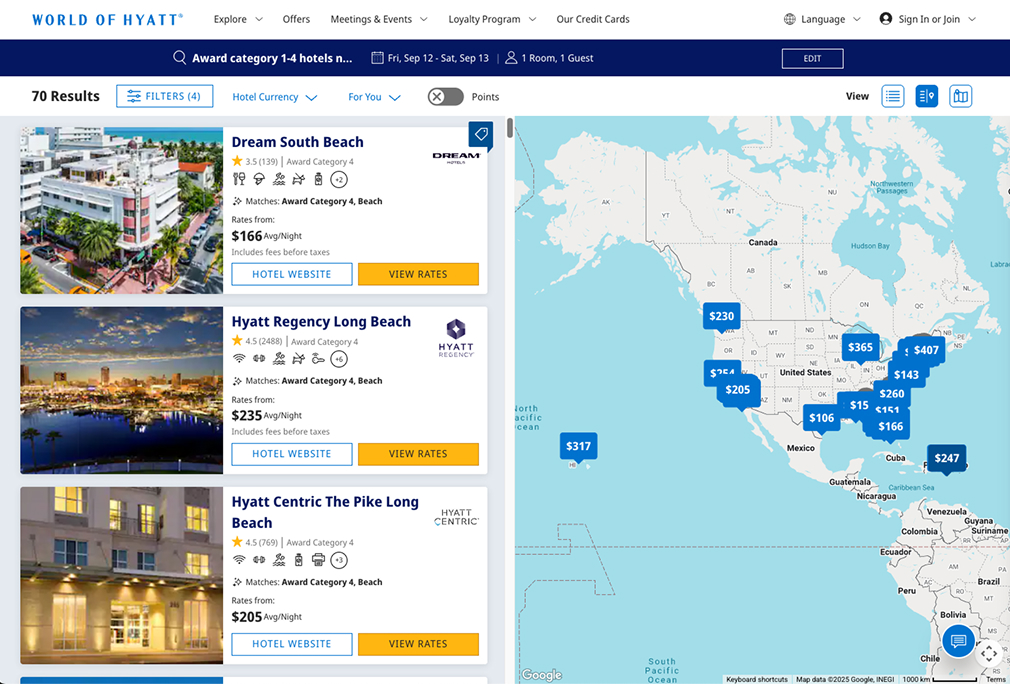This screenshot has width=1010, height=684.
Task: Click the $247 map price marker
Action: (x=947, y=458)
